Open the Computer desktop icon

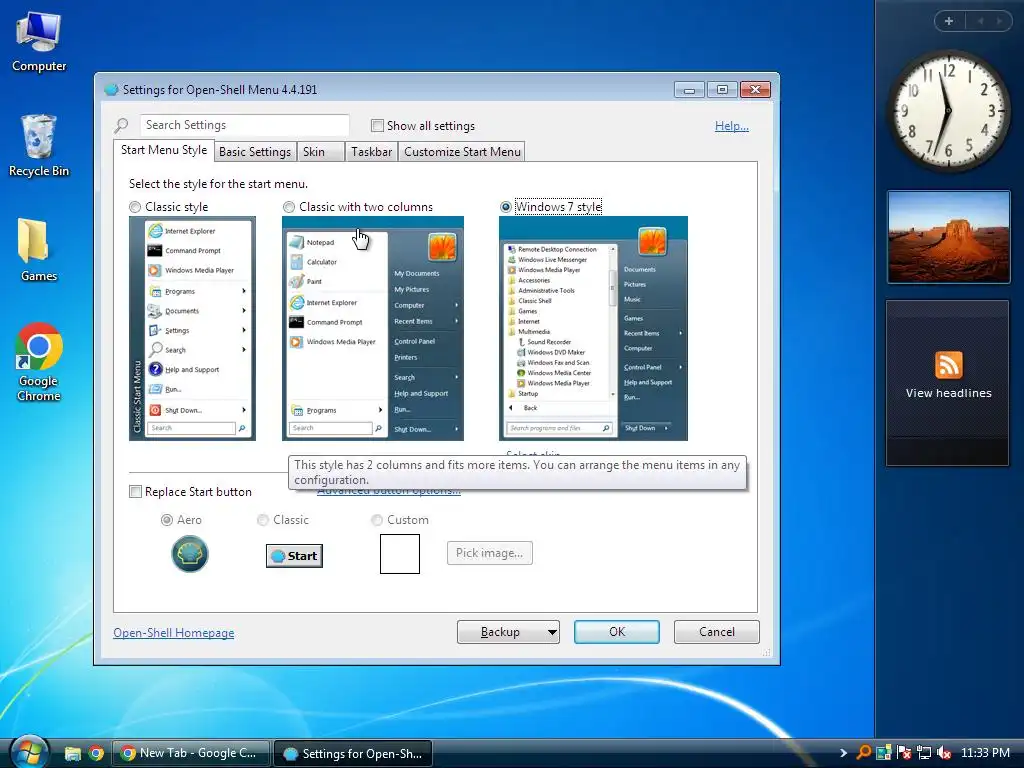[x=39, y=41]
